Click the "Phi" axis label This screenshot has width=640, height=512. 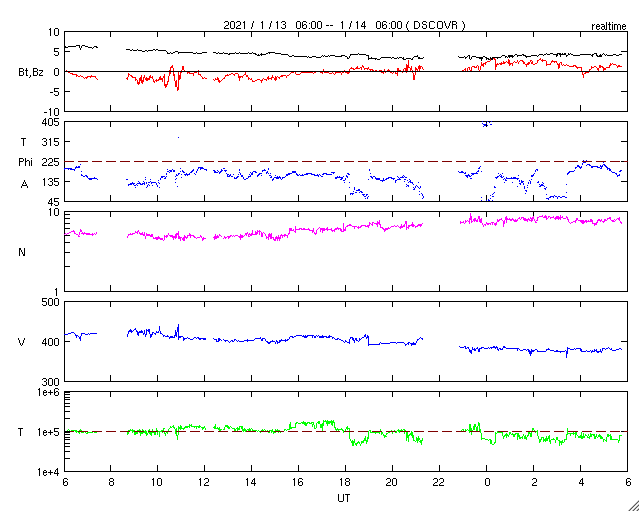(25, 162)
